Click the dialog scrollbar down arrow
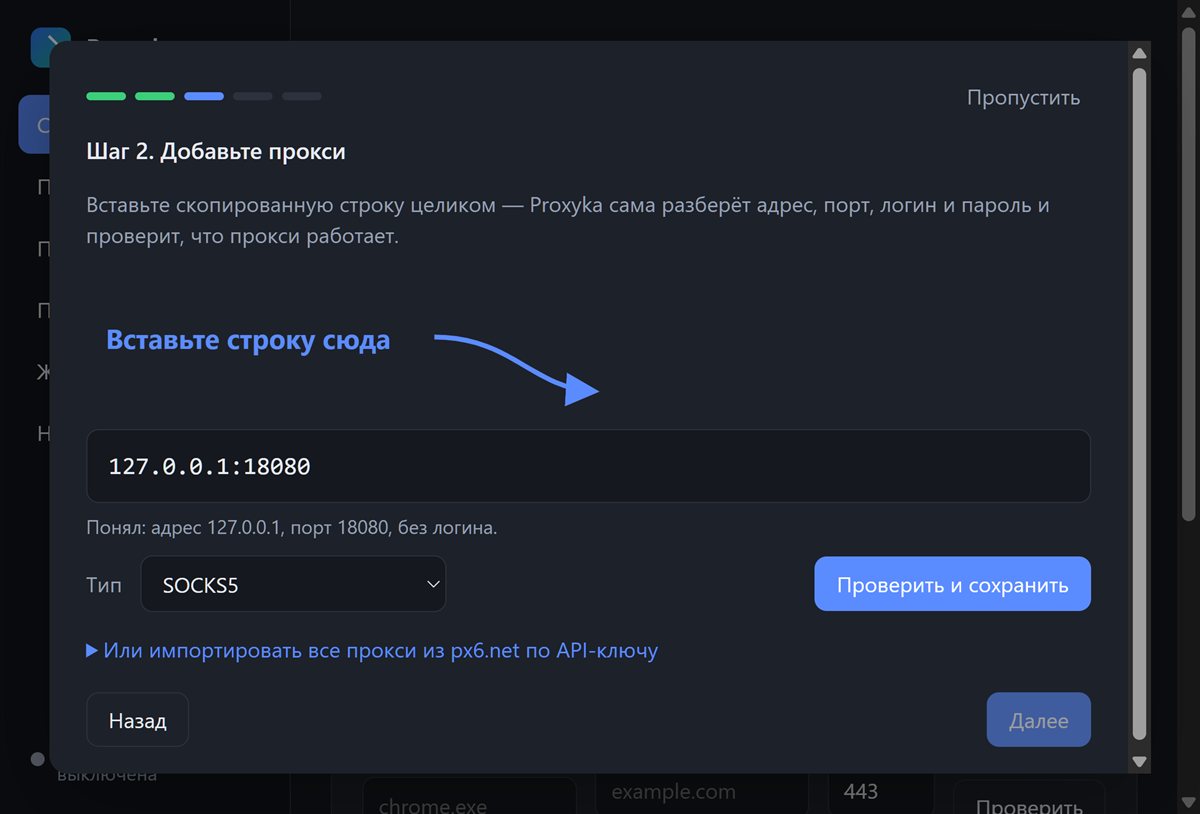Screen dimensions: 1200x814 [x=1139, y=762]
